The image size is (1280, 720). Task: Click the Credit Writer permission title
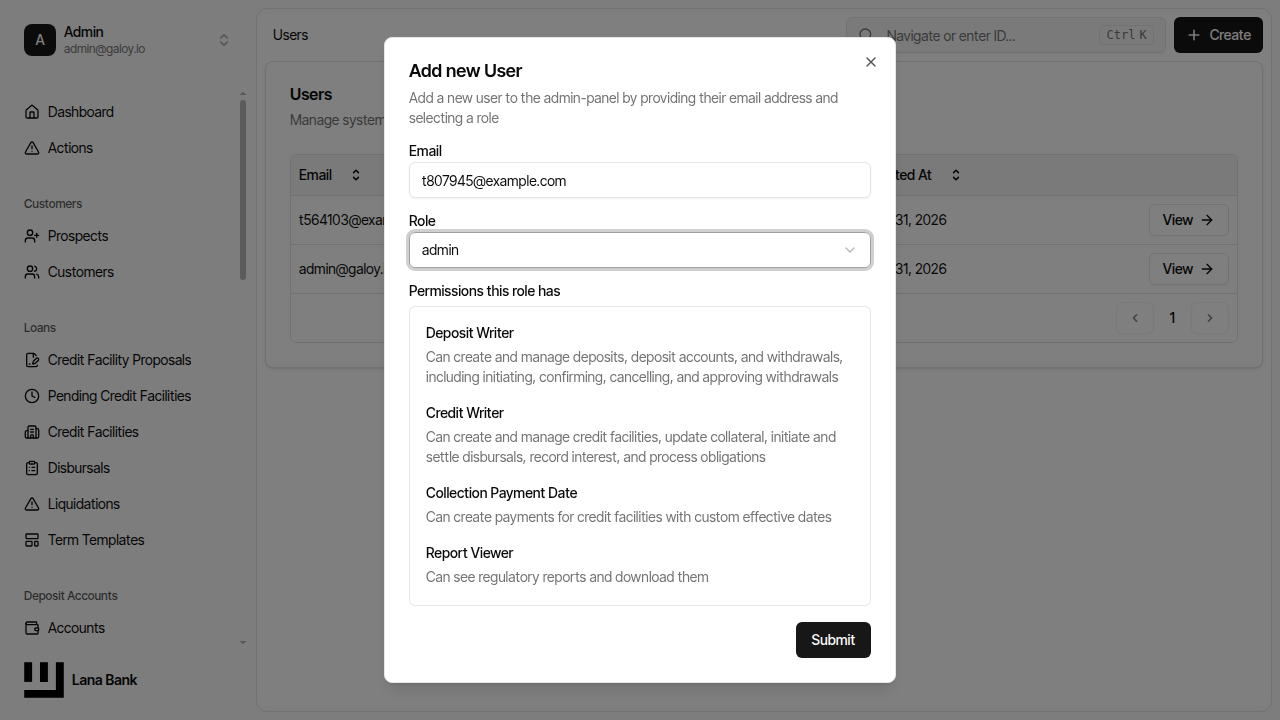tap(464, 413)
